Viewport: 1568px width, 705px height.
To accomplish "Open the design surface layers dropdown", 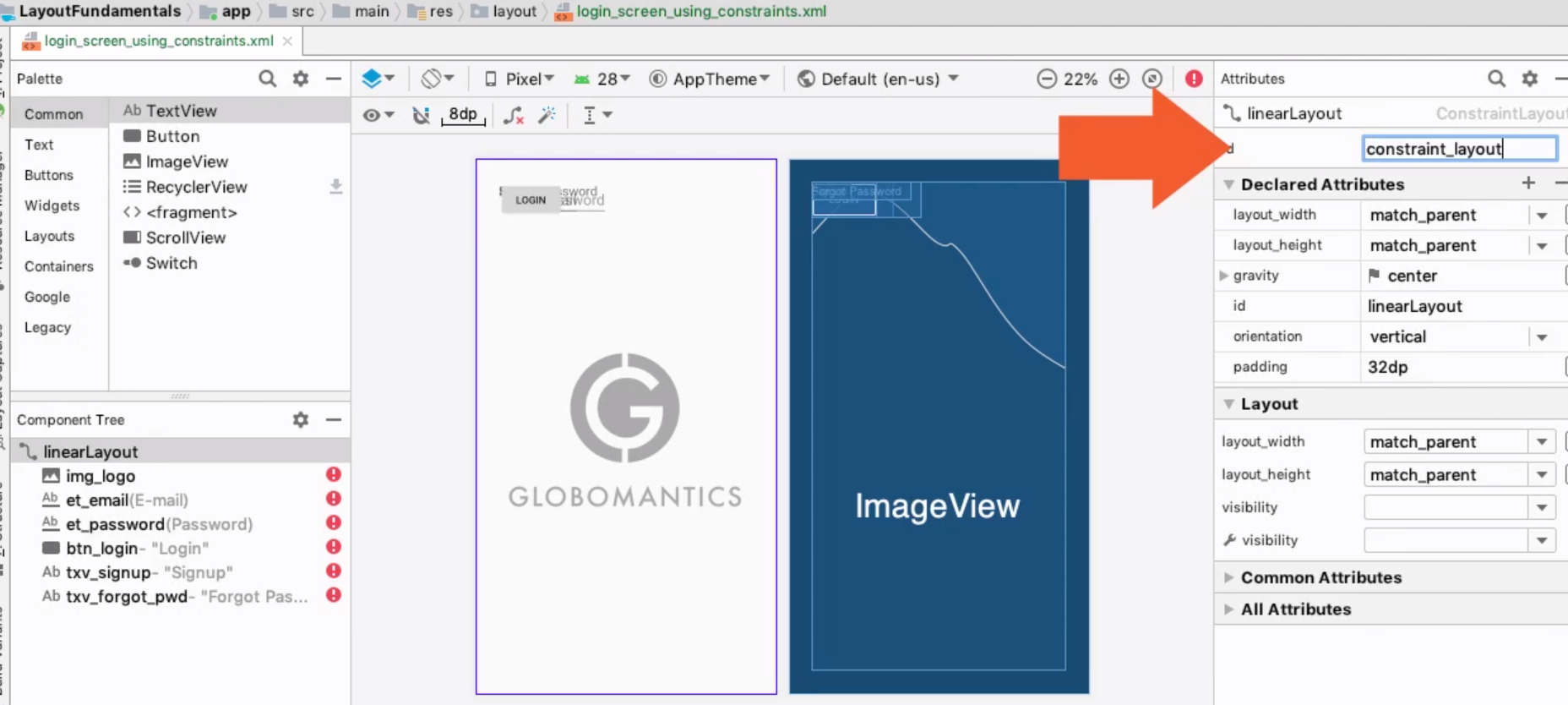I will [378, 79].
